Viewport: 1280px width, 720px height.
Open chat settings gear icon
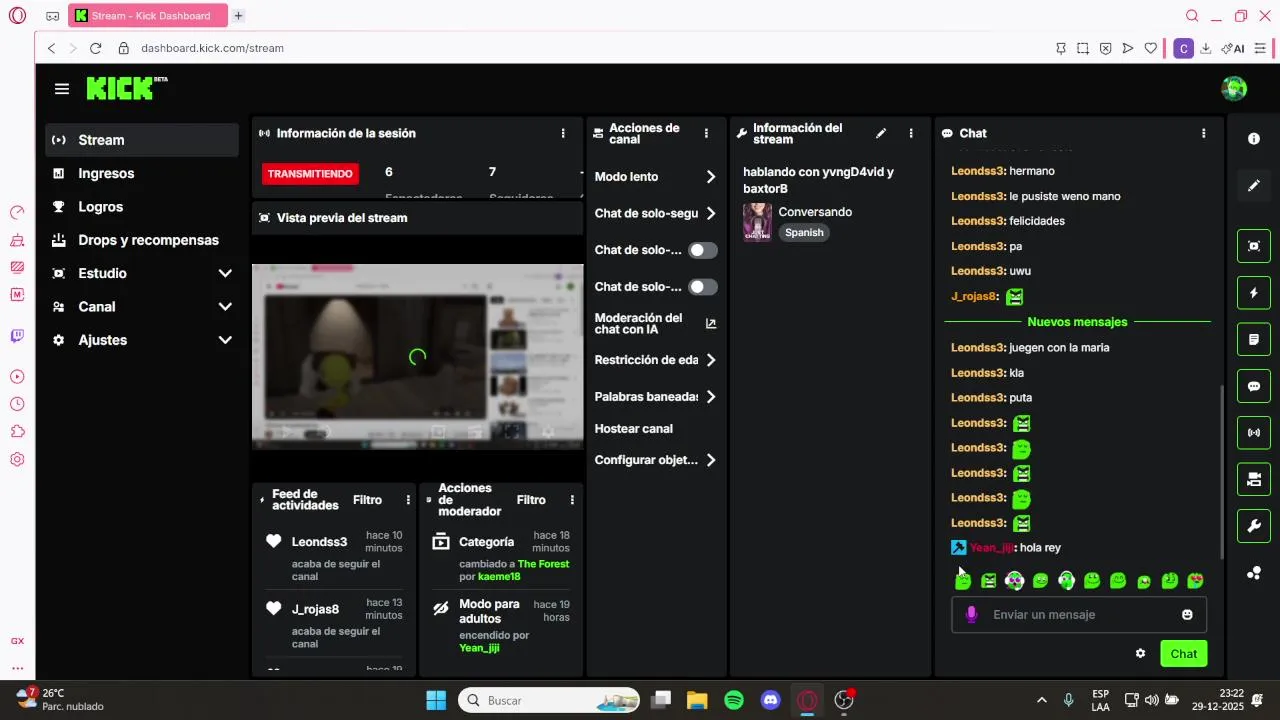pyautogui.click(x=1140, y=654)
